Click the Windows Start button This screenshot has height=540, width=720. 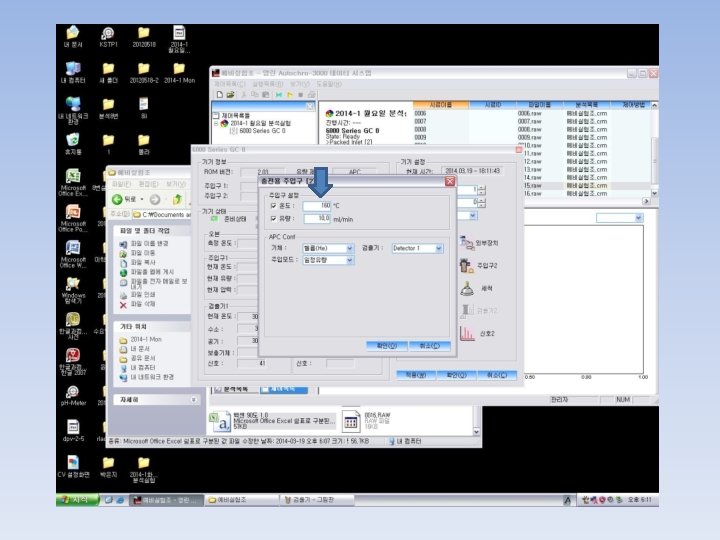(x=77, y=500)
